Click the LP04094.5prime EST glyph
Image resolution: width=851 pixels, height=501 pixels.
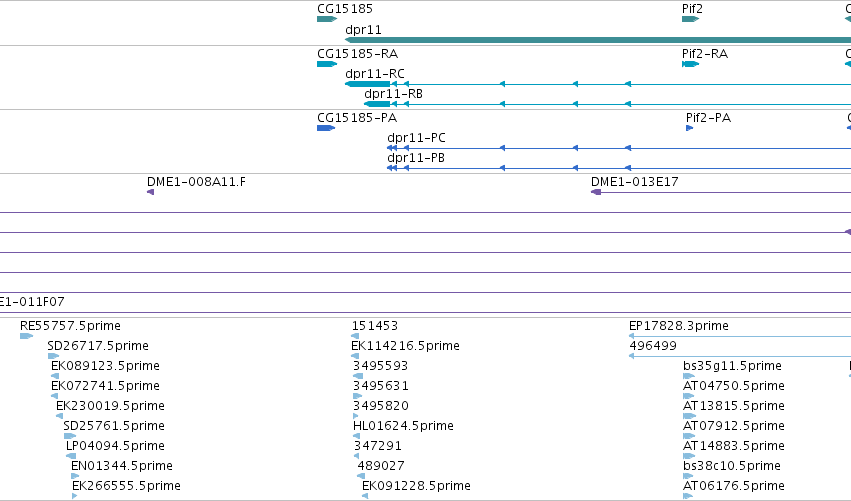click(x=71, y=456)
